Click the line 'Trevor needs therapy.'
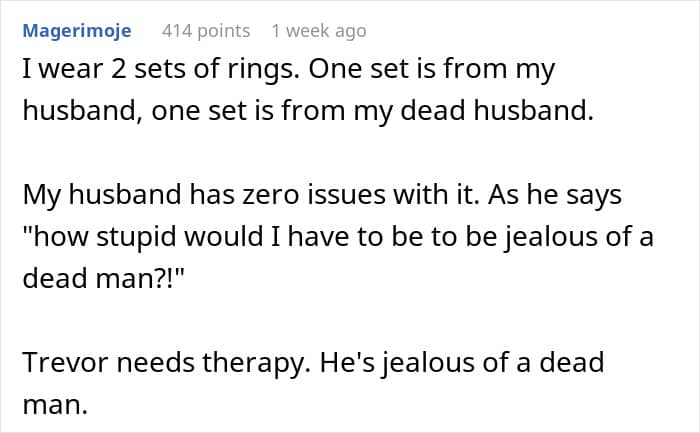Screen dimensions: 700x433 (x=313, y=362)
